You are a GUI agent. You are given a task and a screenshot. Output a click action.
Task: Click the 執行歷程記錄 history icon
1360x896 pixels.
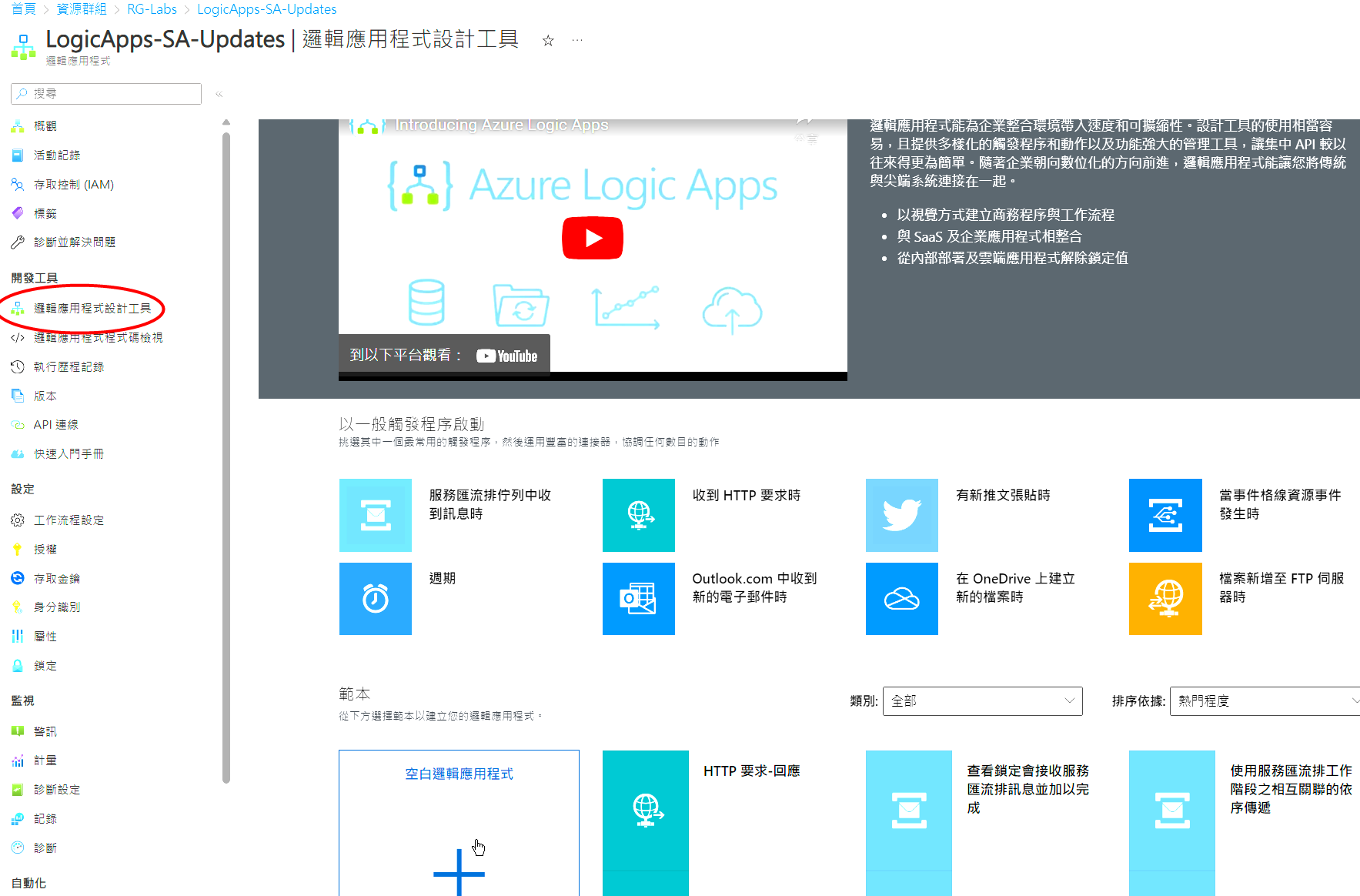click(x=18, y=366)
